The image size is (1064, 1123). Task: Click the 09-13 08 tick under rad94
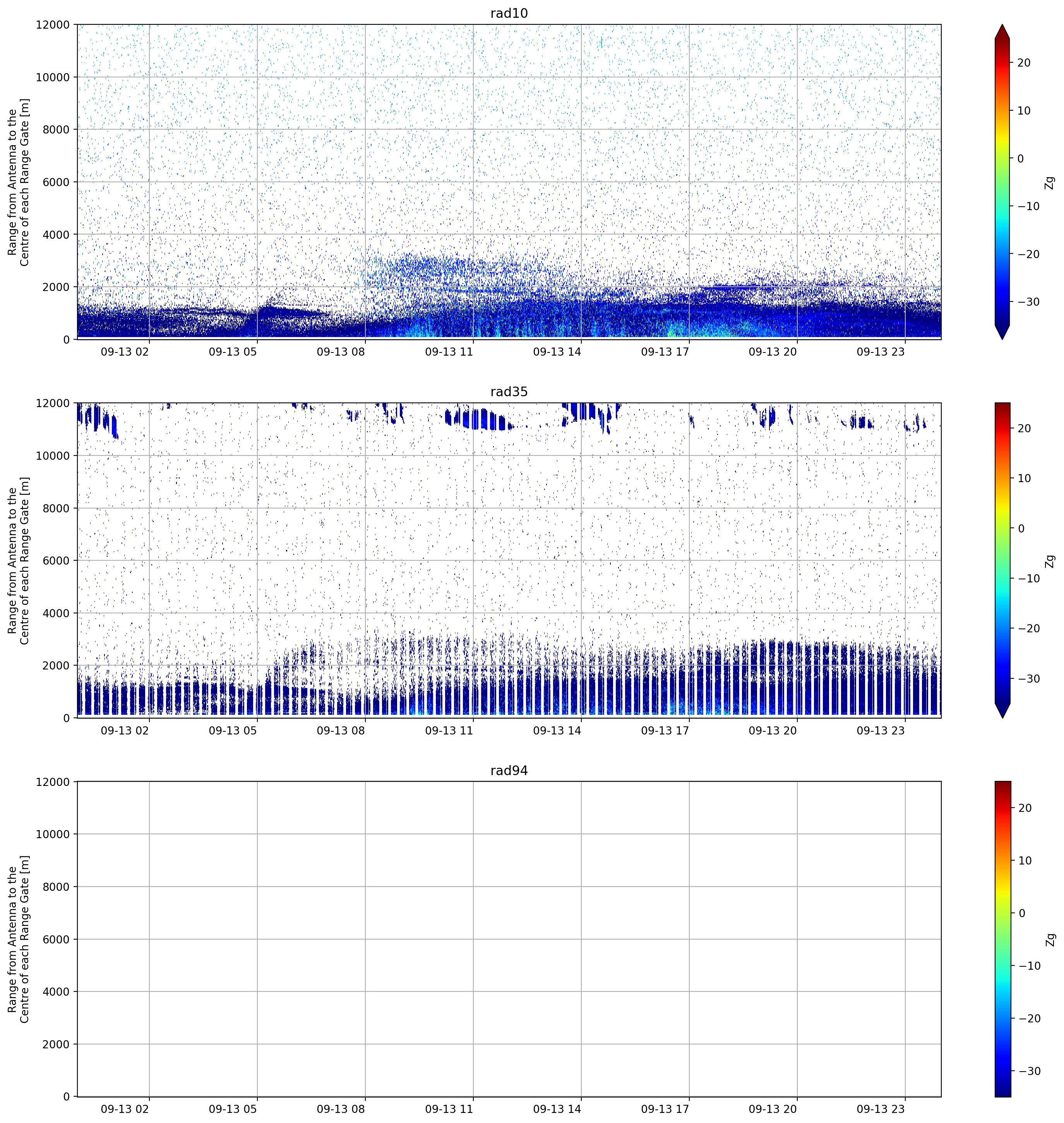[x=341, y=1109]
